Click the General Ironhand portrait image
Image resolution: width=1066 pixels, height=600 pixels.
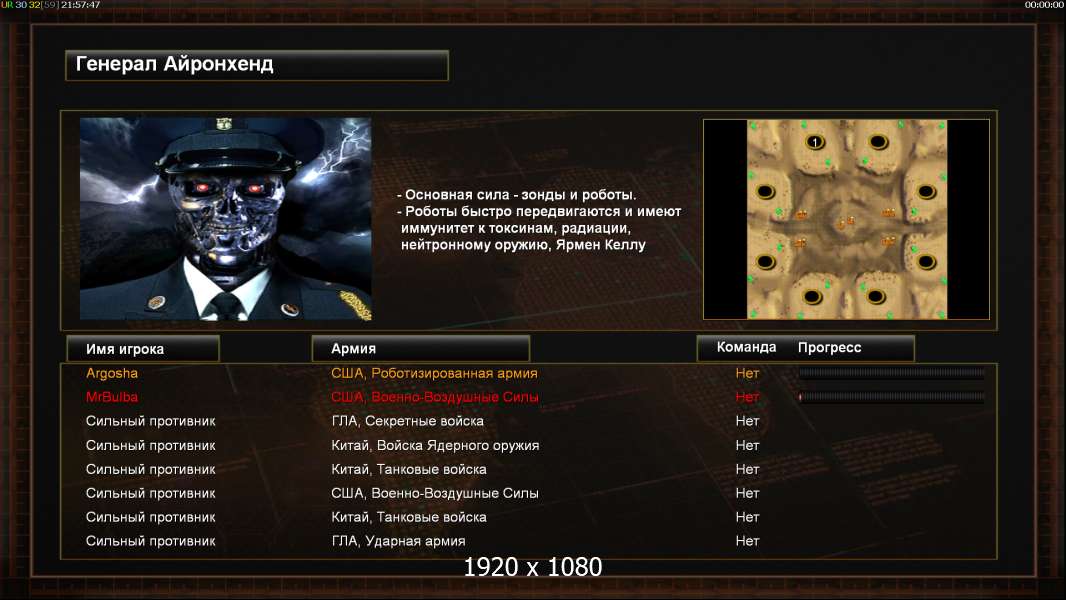click(x=226, y=218)
